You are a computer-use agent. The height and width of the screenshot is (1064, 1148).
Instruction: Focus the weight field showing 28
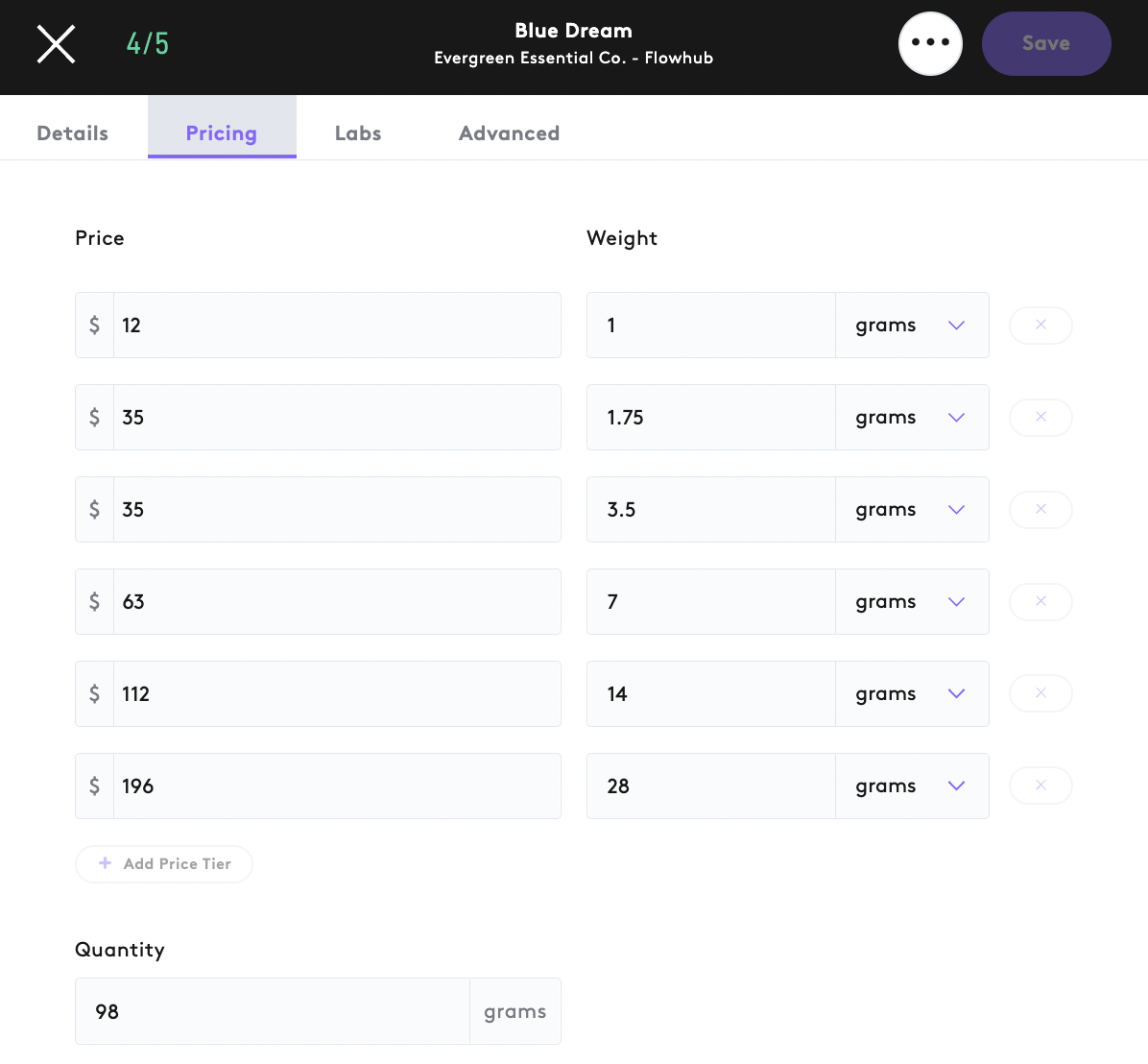(x=711, y=786)
